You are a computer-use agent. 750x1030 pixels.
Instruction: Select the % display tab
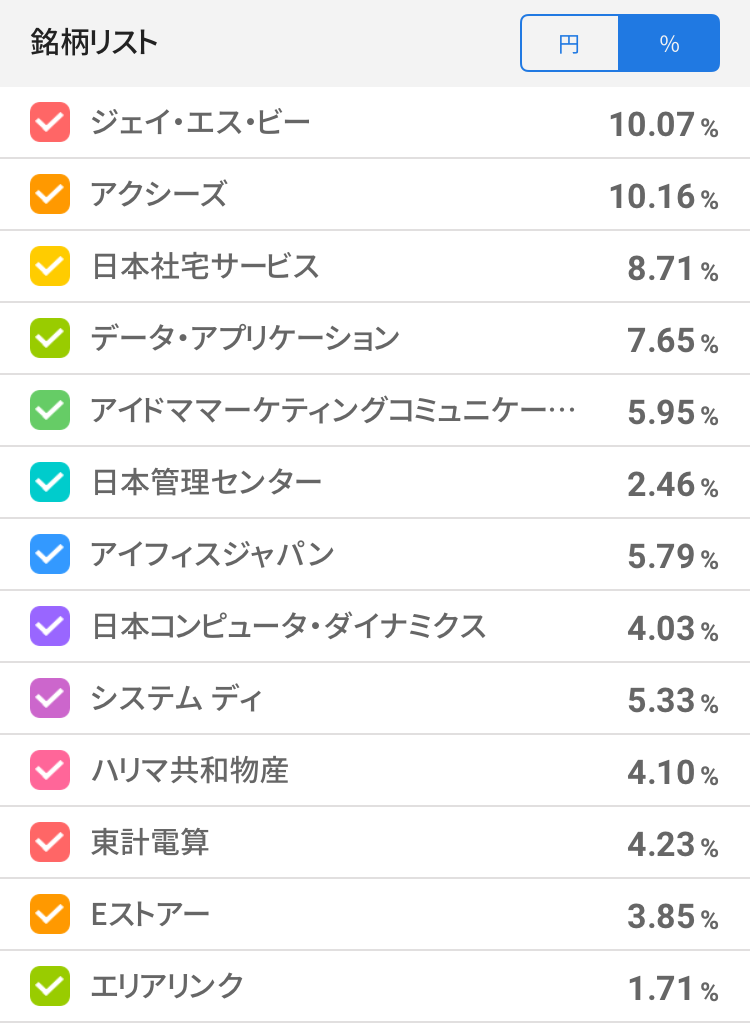(669, 44)
